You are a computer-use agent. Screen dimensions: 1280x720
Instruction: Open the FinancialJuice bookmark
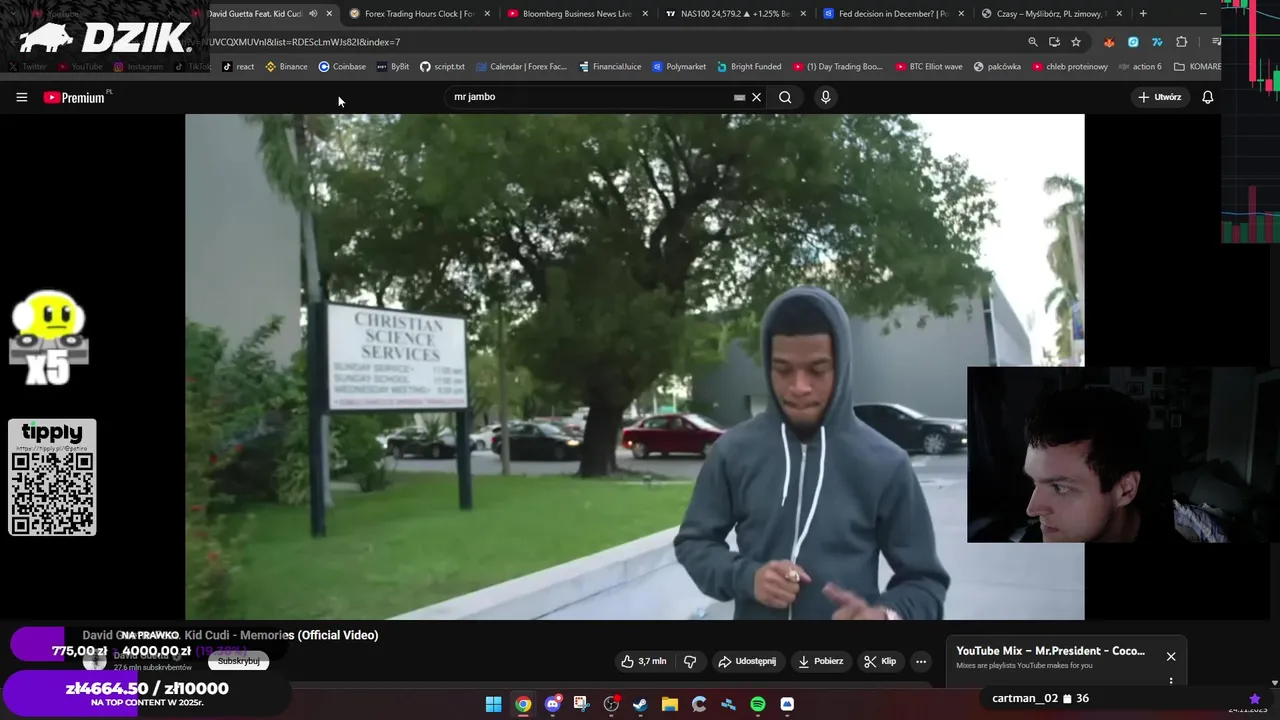pyautogui.click(x=610, y=67)
